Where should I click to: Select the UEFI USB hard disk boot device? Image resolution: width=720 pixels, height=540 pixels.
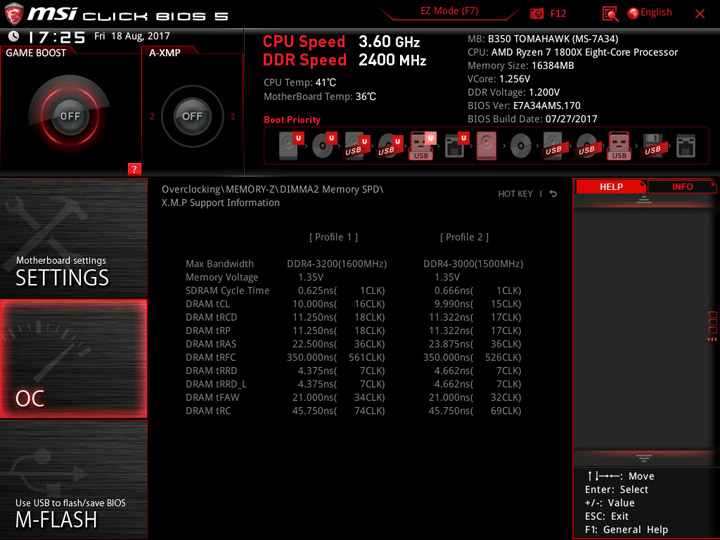point(357,146)
